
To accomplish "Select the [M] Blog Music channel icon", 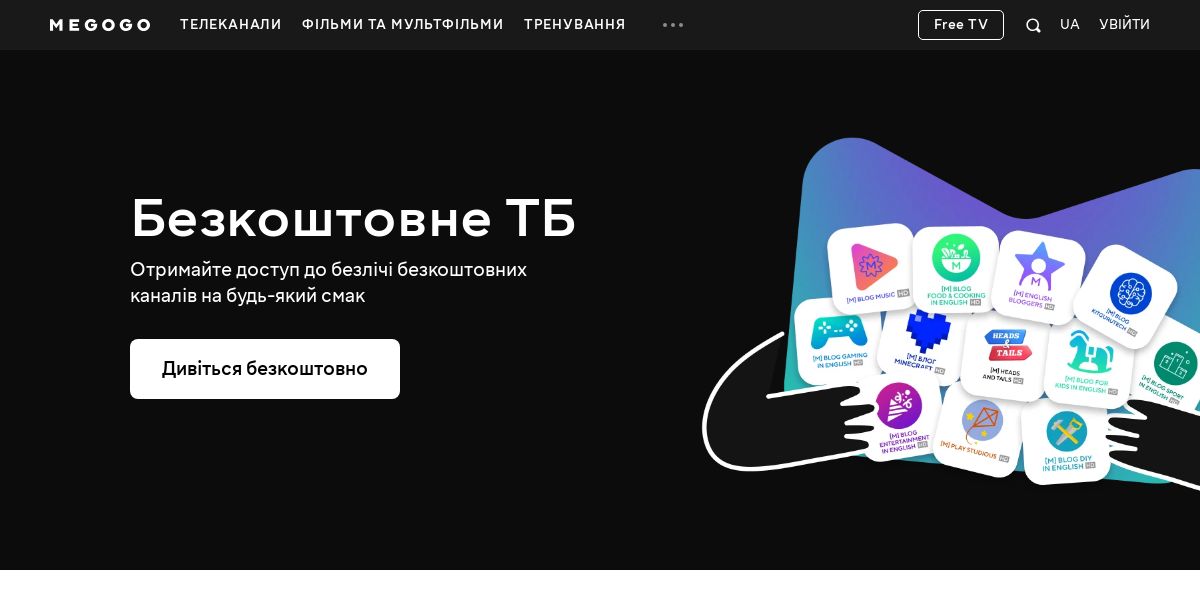I will tap(871, 268).
